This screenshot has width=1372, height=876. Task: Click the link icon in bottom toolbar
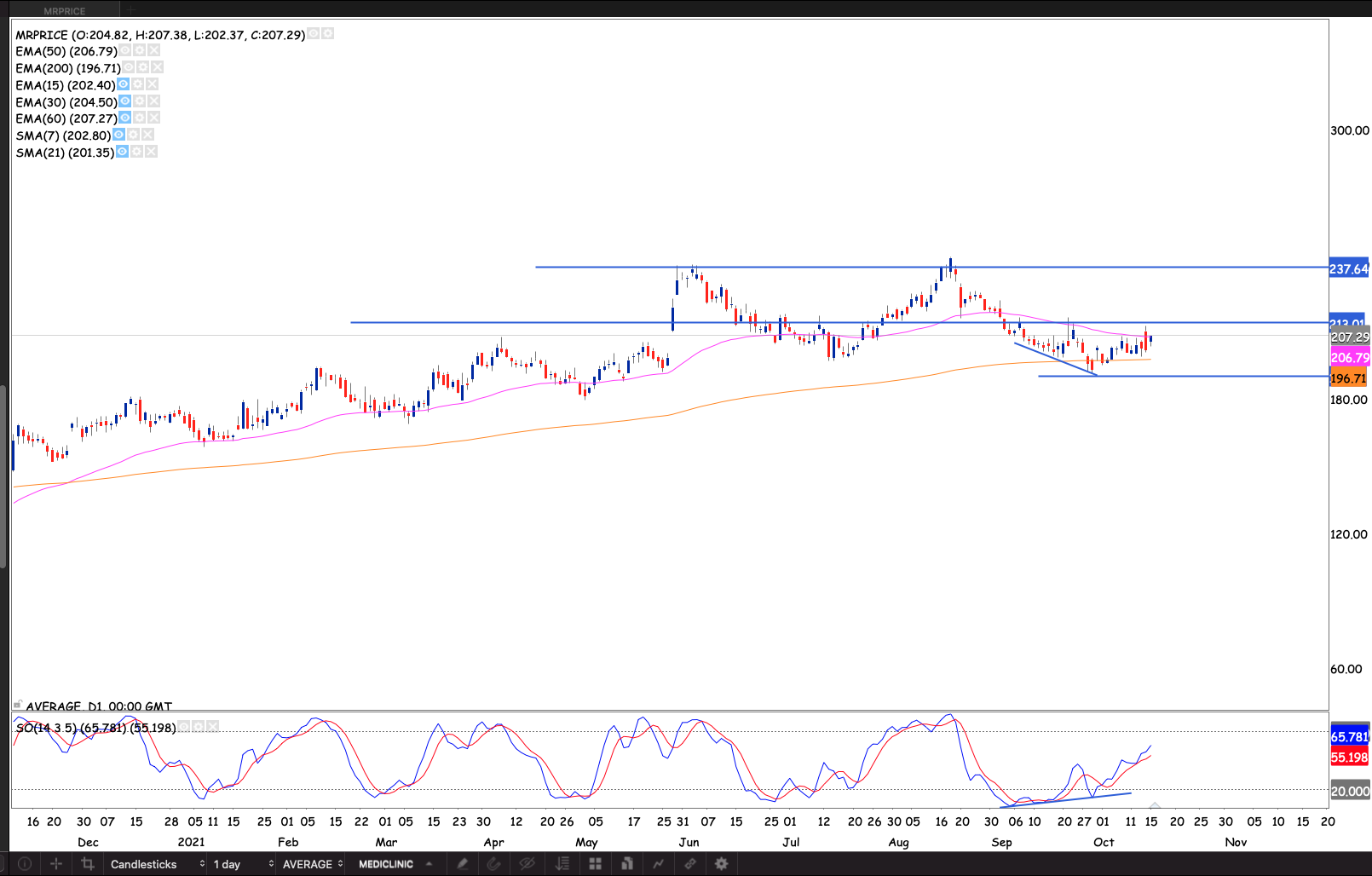[689, 864]
